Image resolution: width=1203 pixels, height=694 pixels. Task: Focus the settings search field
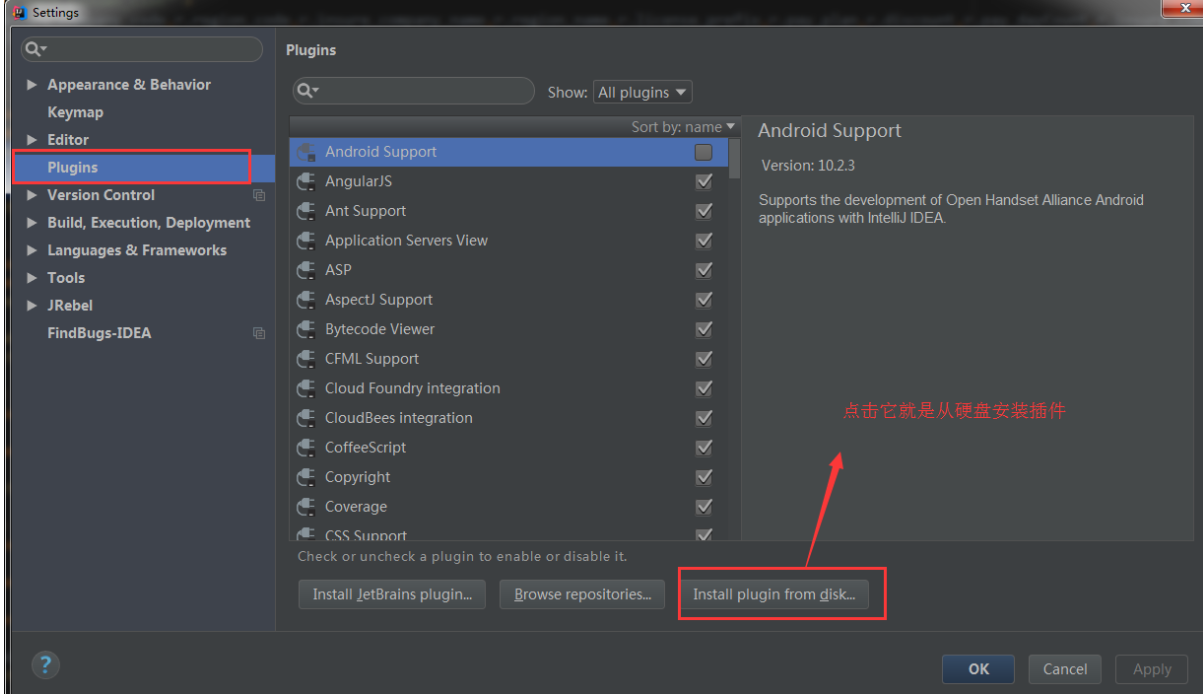click(142, 49)
